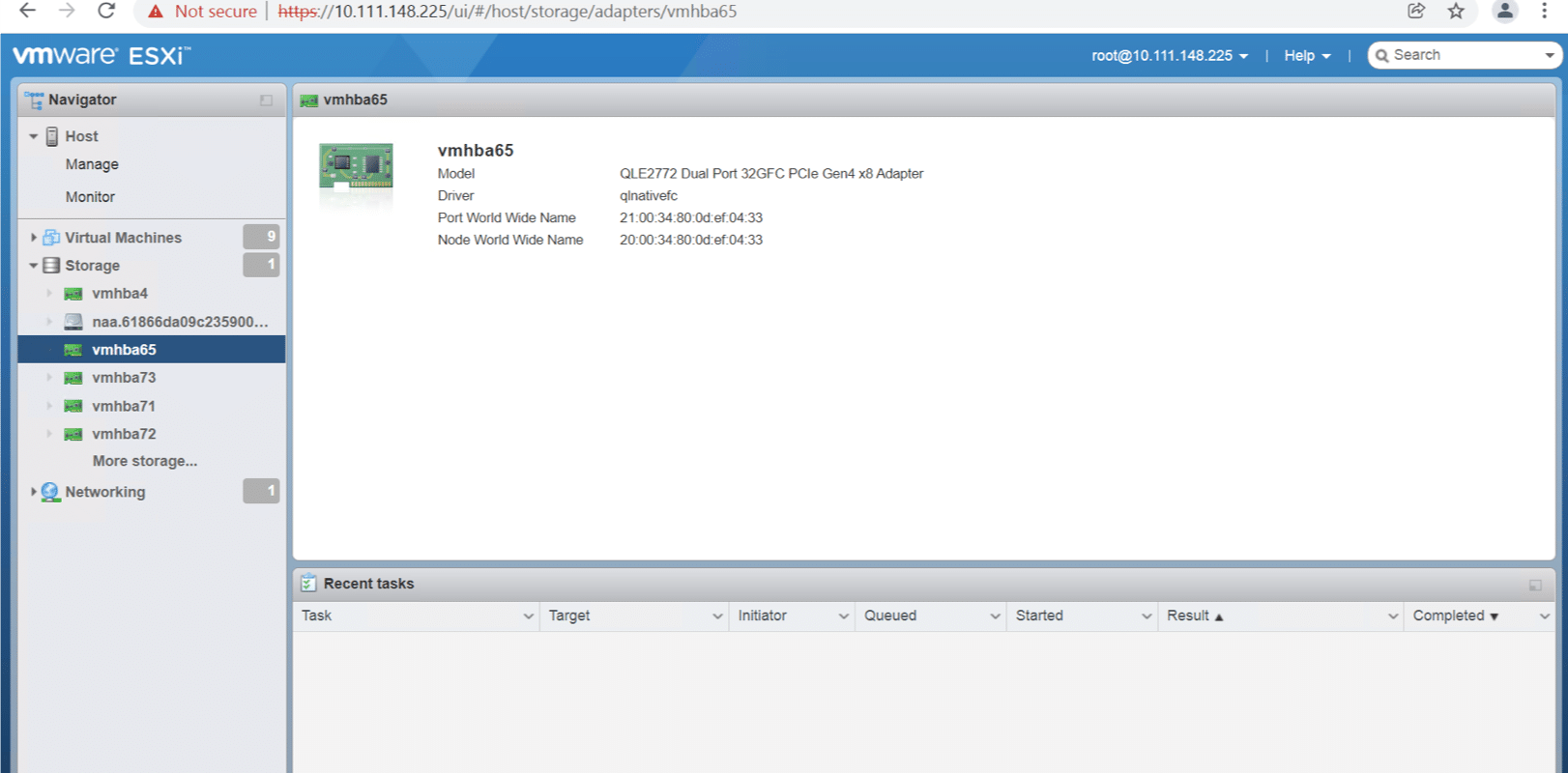Image resolution: width=1568 pixels, height=773 pixels.
Task: Click the Host server icon
Action: click(52, 136)
